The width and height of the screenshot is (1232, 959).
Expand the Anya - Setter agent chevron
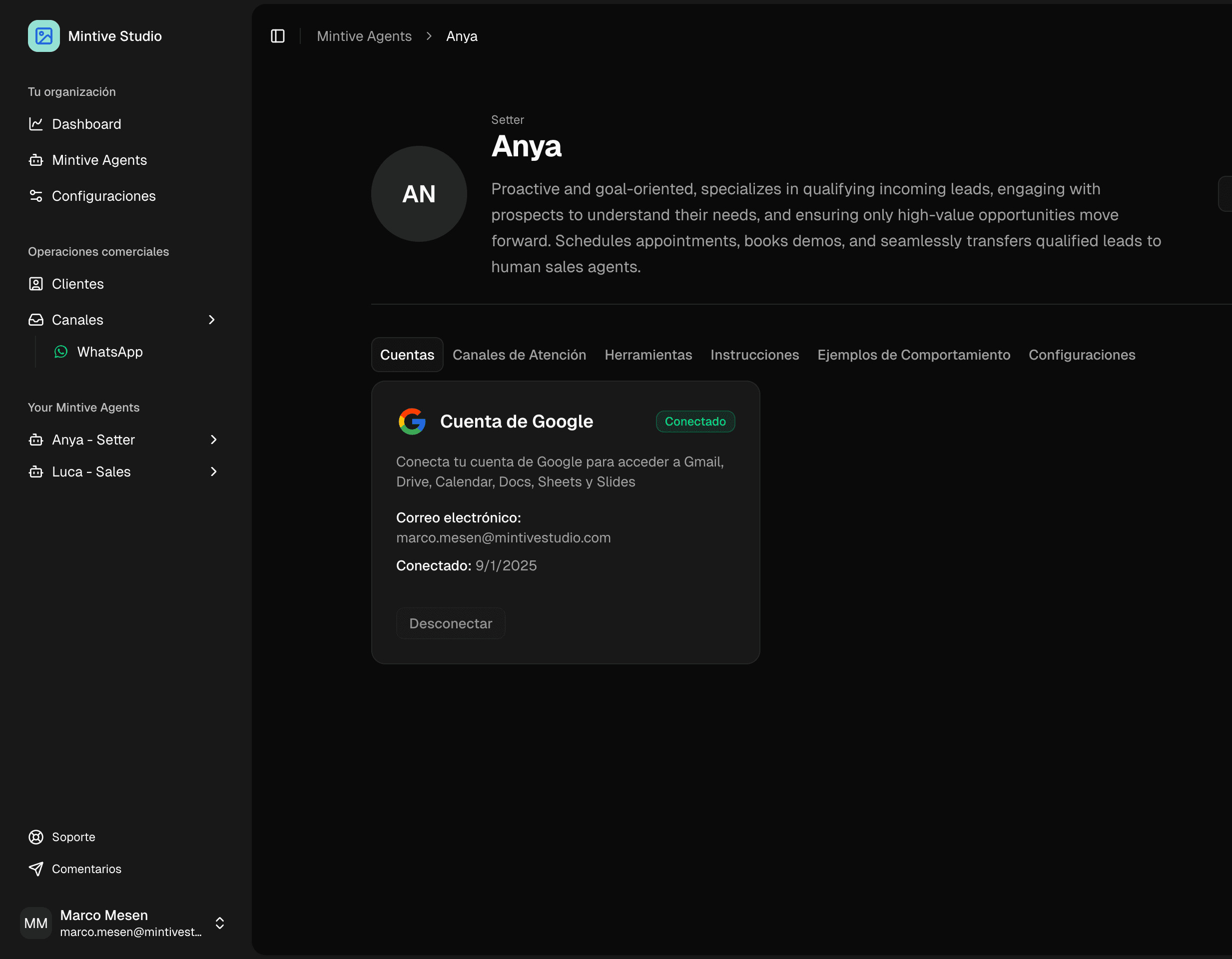pos(213,440)
